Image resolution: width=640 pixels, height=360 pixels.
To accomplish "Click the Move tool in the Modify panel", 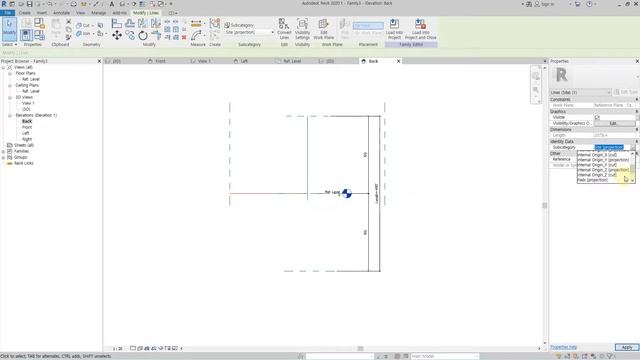I will [117, 35].
